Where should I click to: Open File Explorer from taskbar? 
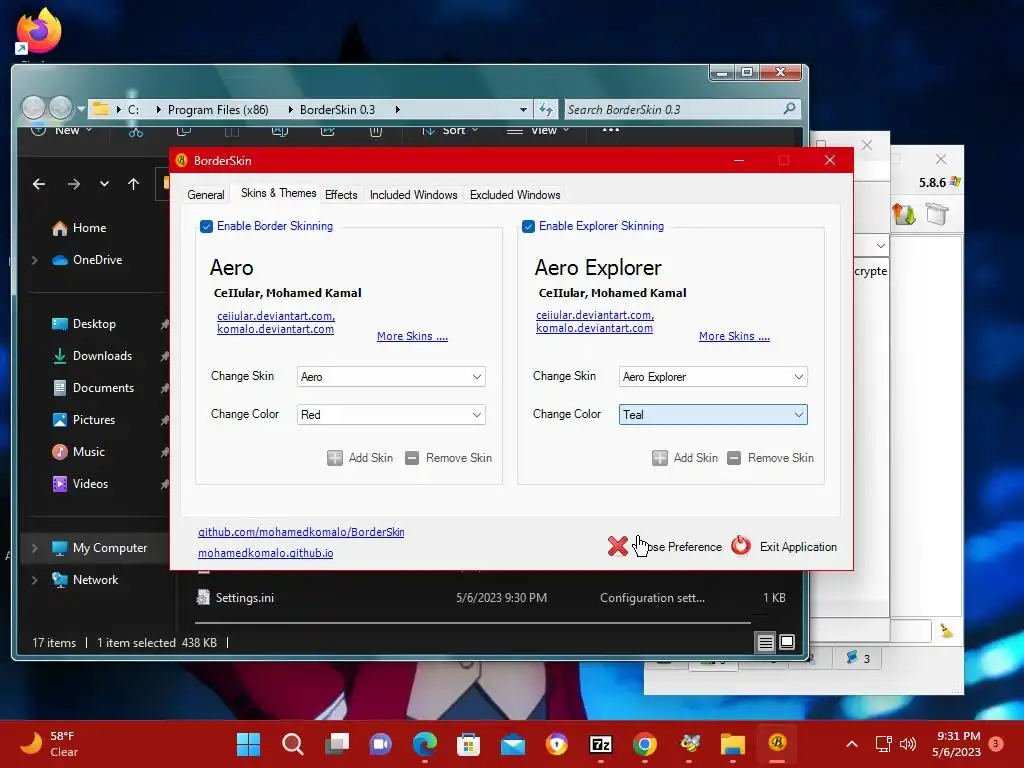click(x=732, y=744)
